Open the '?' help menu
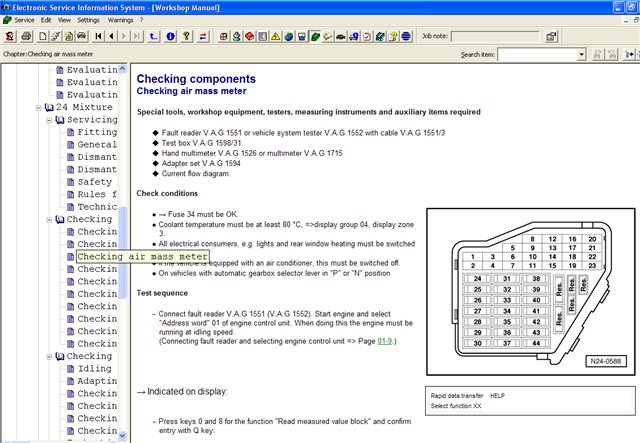640x443 pixels. [141, 20]
